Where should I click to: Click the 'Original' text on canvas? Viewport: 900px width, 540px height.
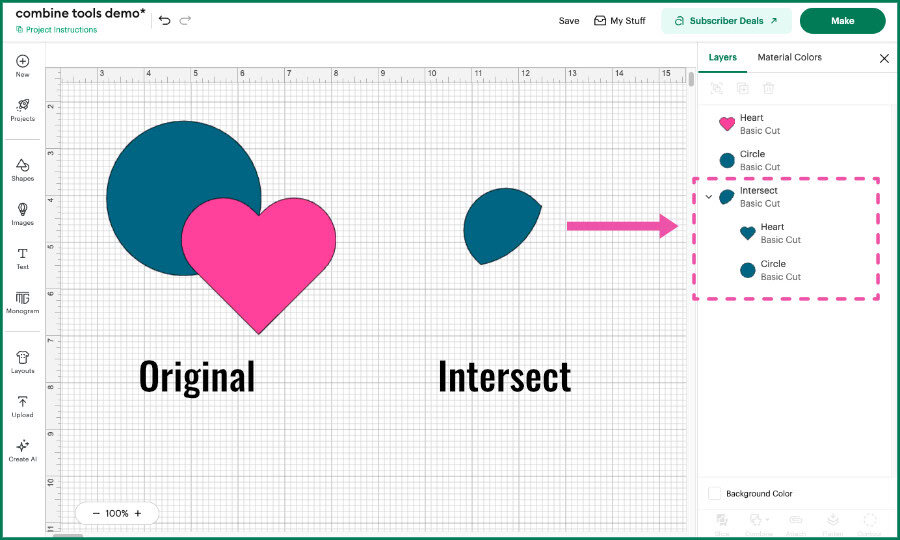coord(197,377)
